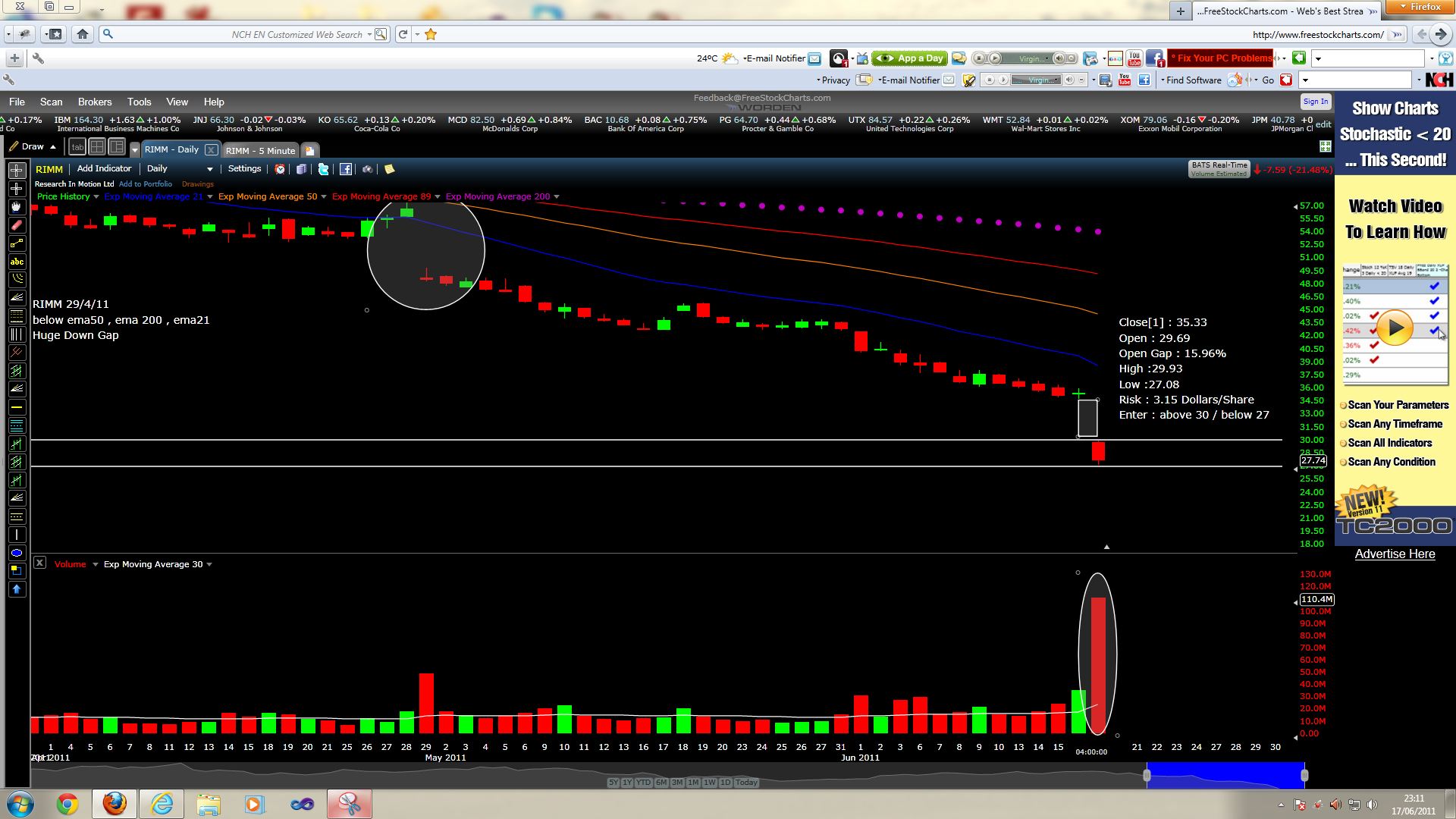The image size is (1456, 819).
Task: Click the timeline range slider right handle
Action: coord(1304,775)
